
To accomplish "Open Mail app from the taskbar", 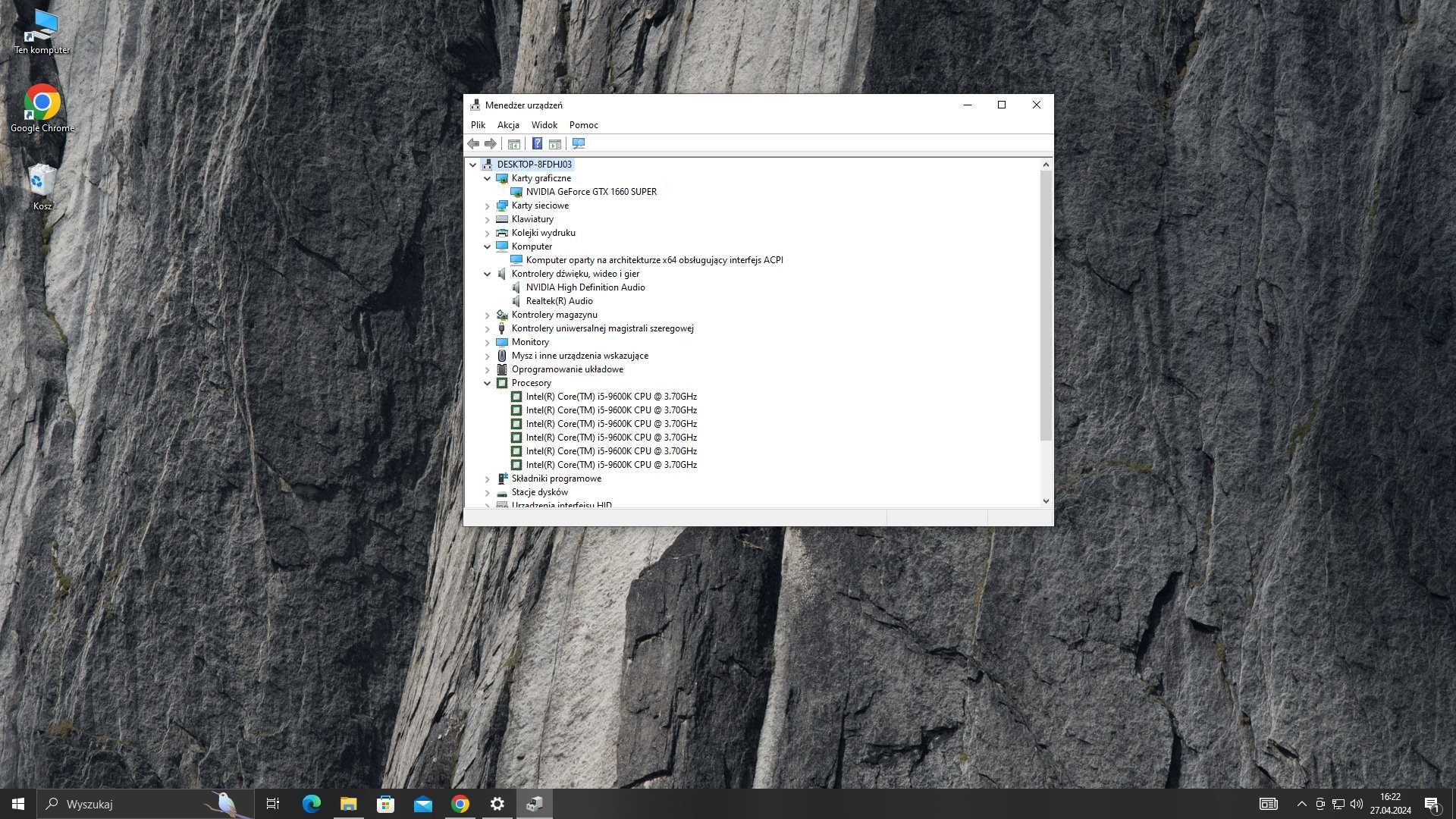I will pyautogui.click(x=423, y=804).
